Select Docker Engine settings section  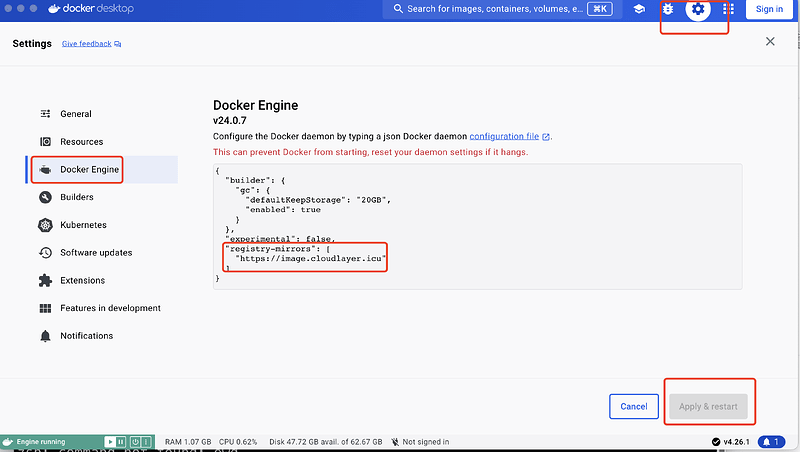tap(102, 169)
